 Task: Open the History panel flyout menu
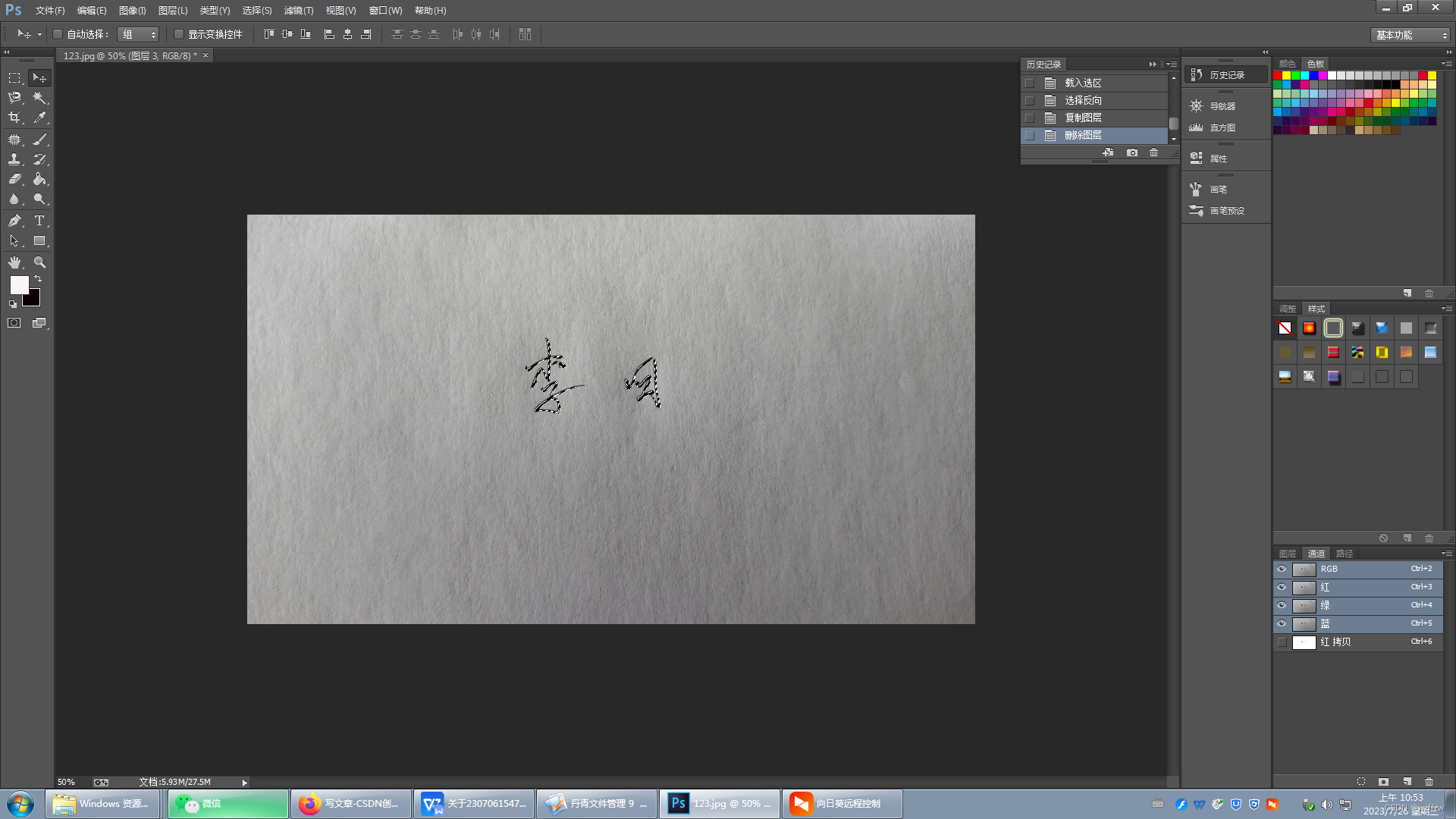coord(1172,64)
